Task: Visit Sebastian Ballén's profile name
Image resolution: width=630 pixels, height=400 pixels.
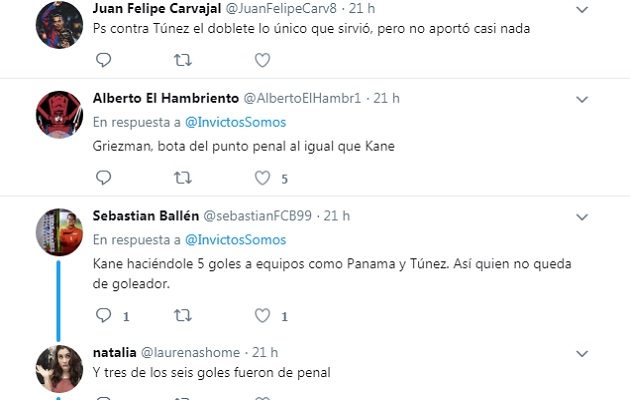Action: (146, 216)
